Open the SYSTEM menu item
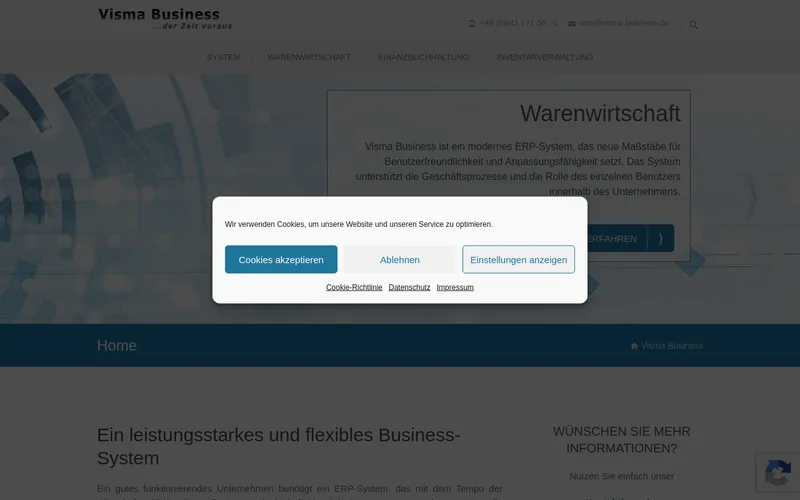Screen dimensions: 800x500 click(223, 57)
